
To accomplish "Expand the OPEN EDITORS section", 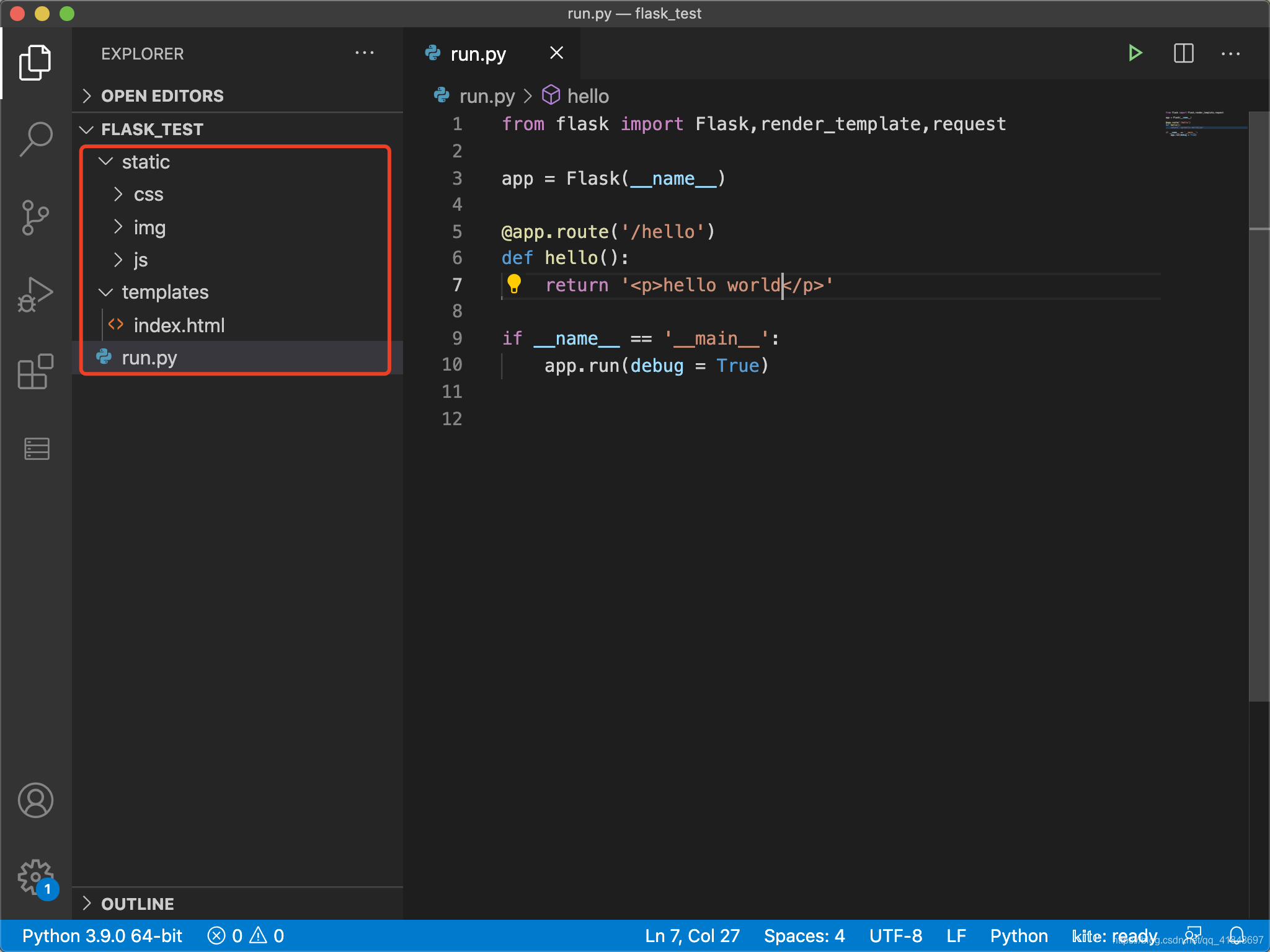I will pos(162,96).
